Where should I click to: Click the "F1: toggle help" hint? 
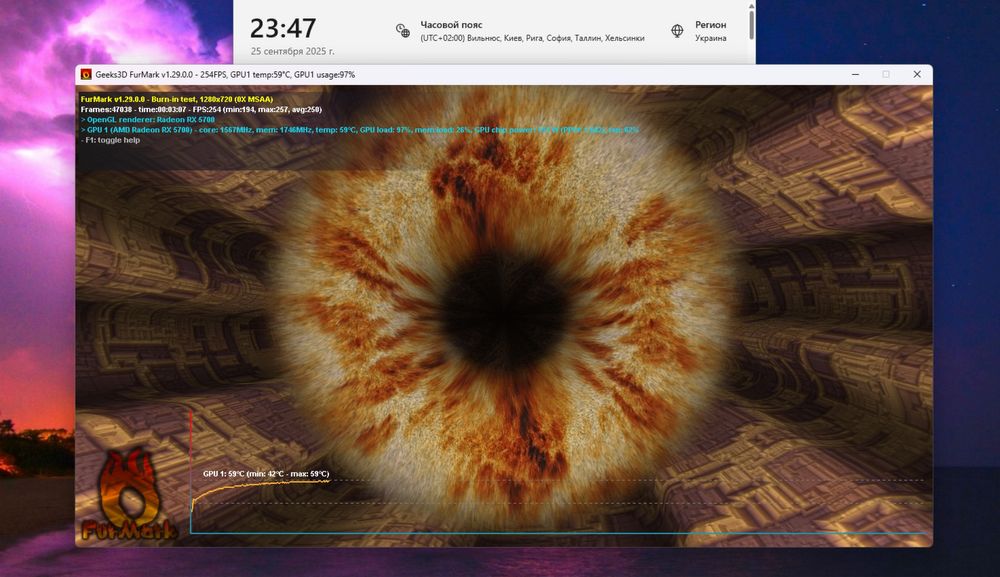pyautogui.click(x=110, y=140)
